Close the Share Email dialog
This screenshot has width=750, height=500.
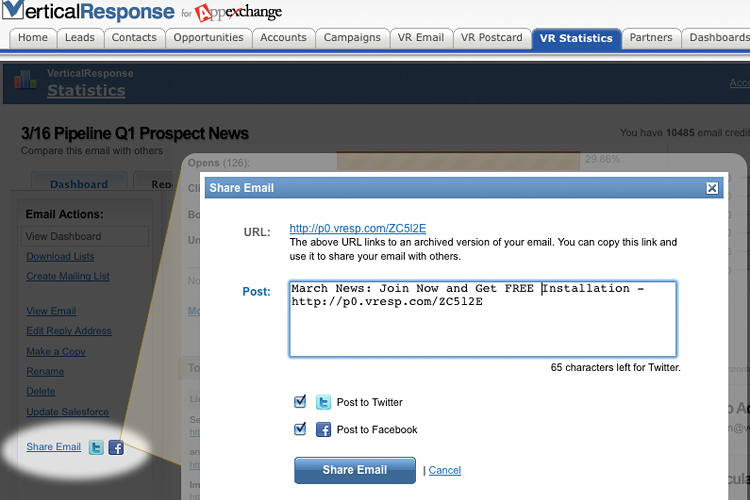[x=712, y=188]
